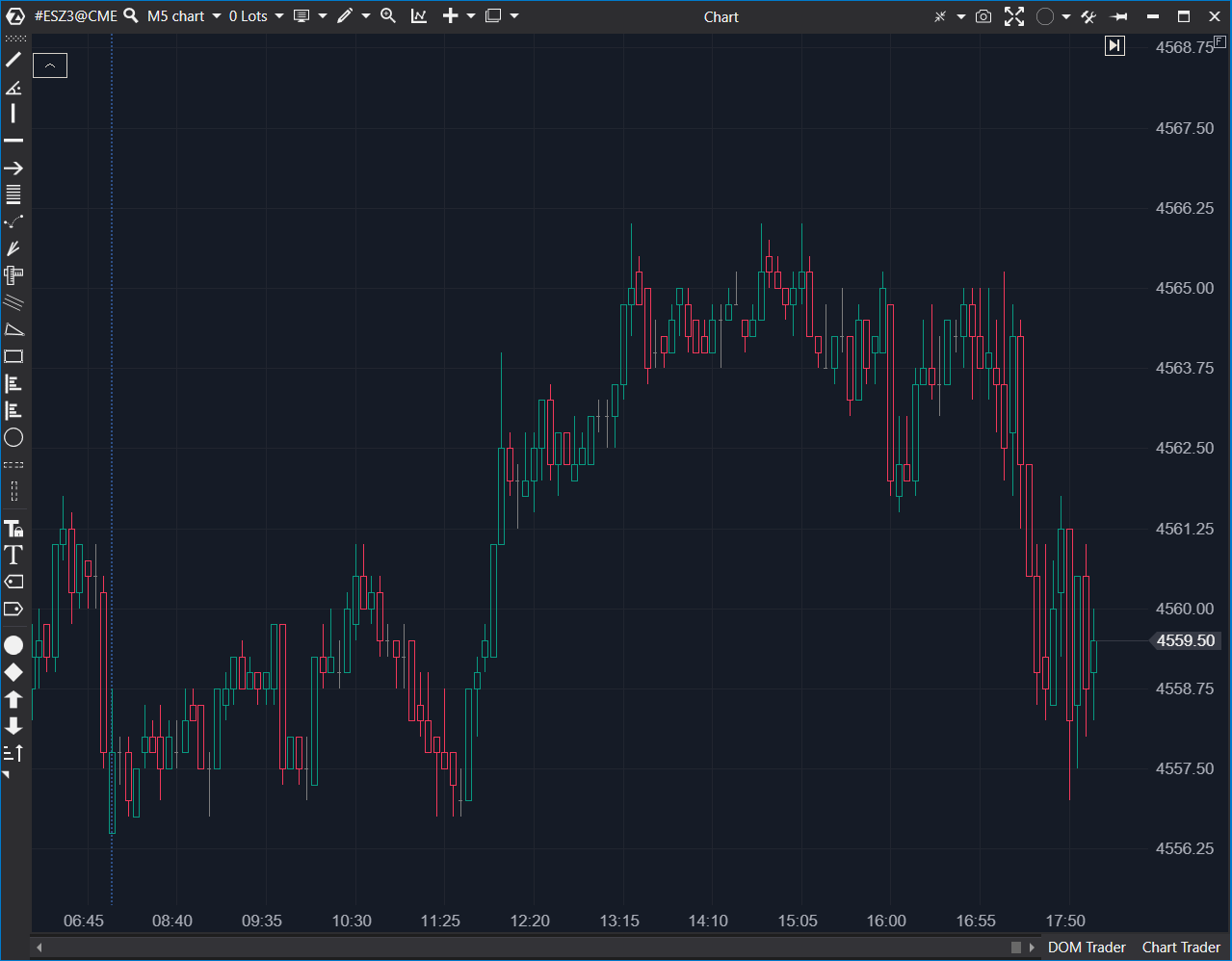1232x961 pixels.
Task: Open the indicators chart icon
Action: 419,16
